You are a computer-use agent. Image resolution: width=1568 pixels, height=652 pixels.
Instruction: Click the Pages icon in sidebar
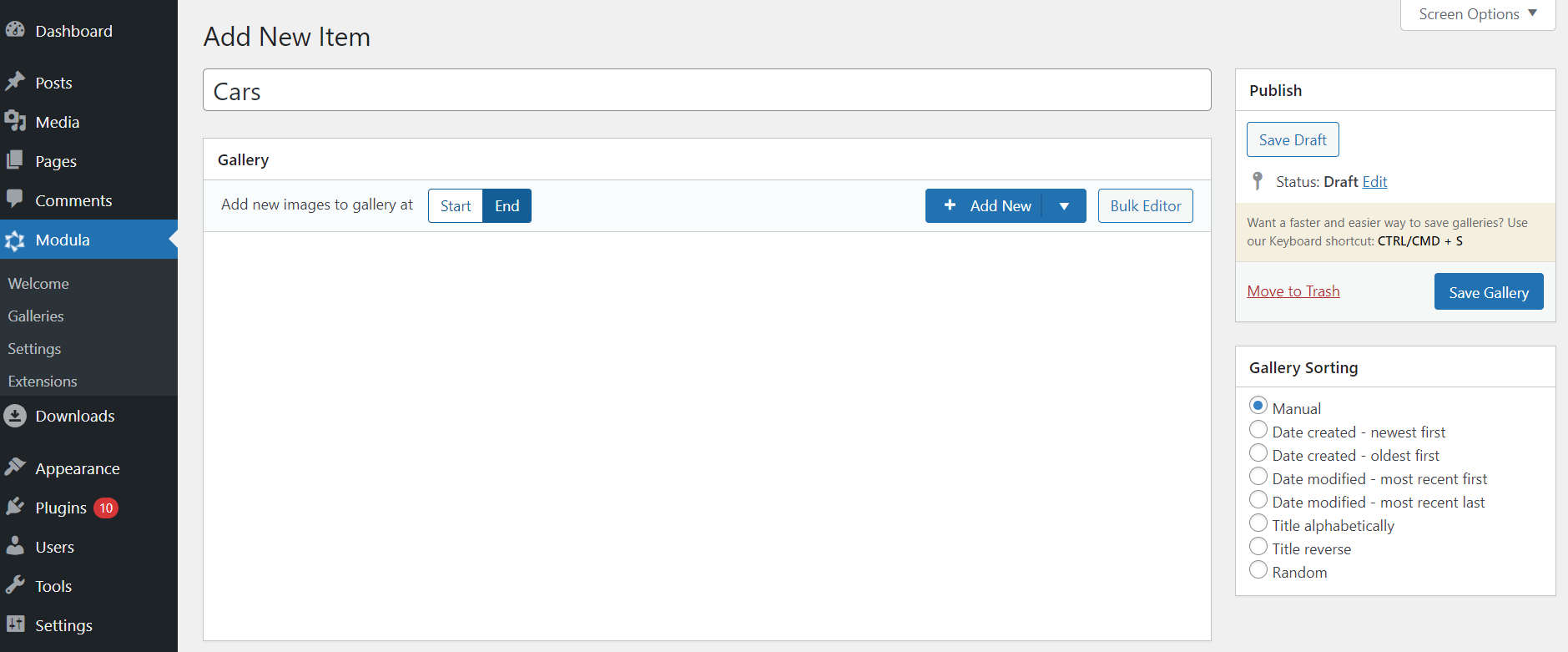pos(15,160)
